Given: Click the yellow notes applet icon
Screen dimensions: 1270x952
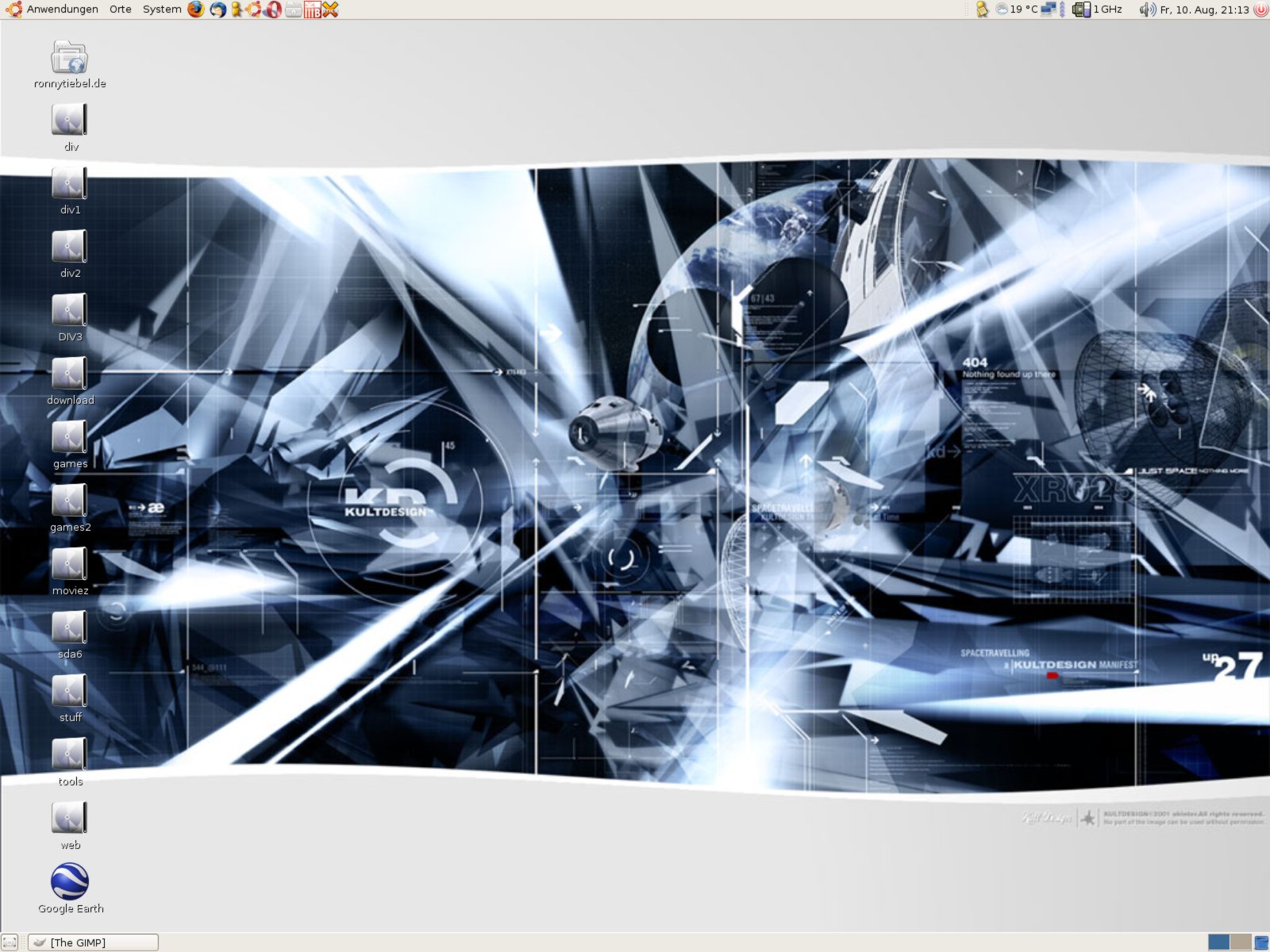Looking at the screenshot, I should click(x=982, y=10).
